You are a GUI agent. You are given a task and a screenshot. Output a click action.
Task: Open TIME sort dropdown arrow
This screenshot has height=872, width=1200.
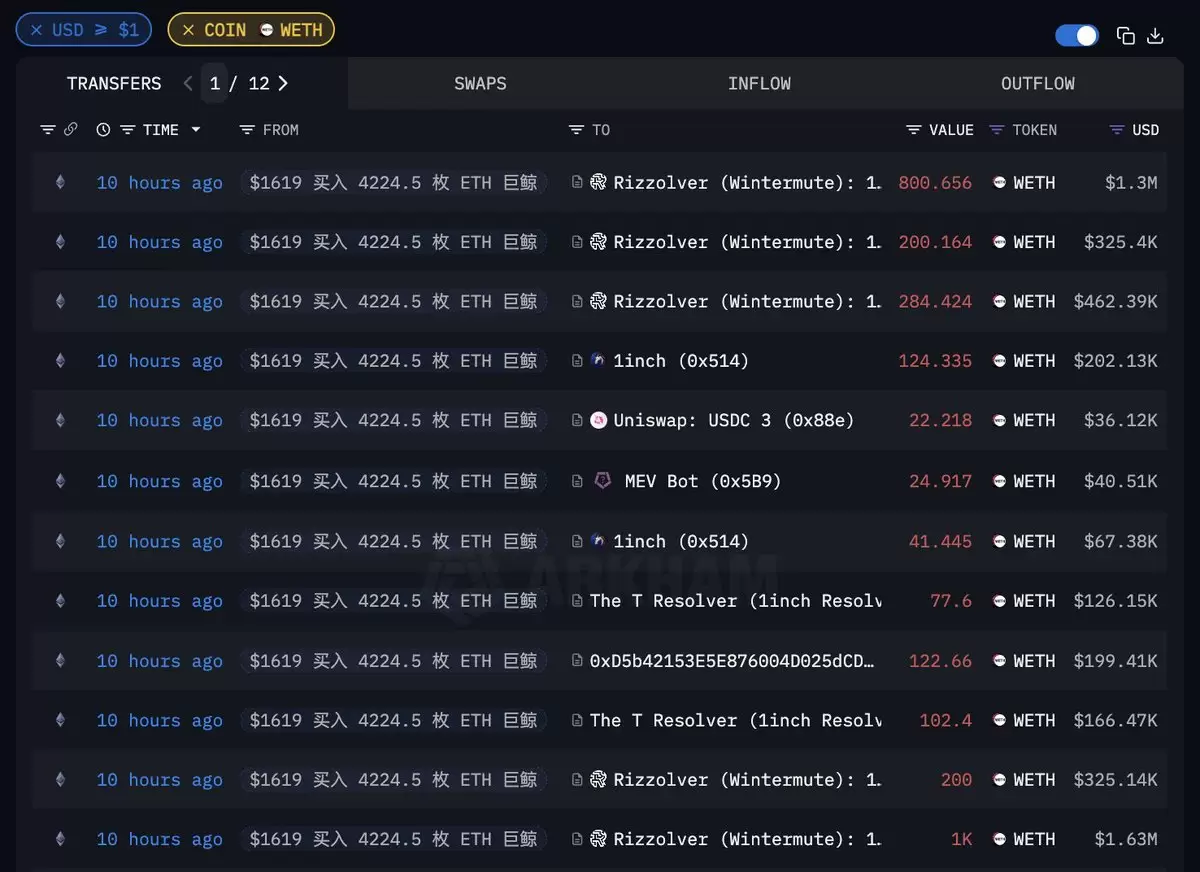(196, 130)
